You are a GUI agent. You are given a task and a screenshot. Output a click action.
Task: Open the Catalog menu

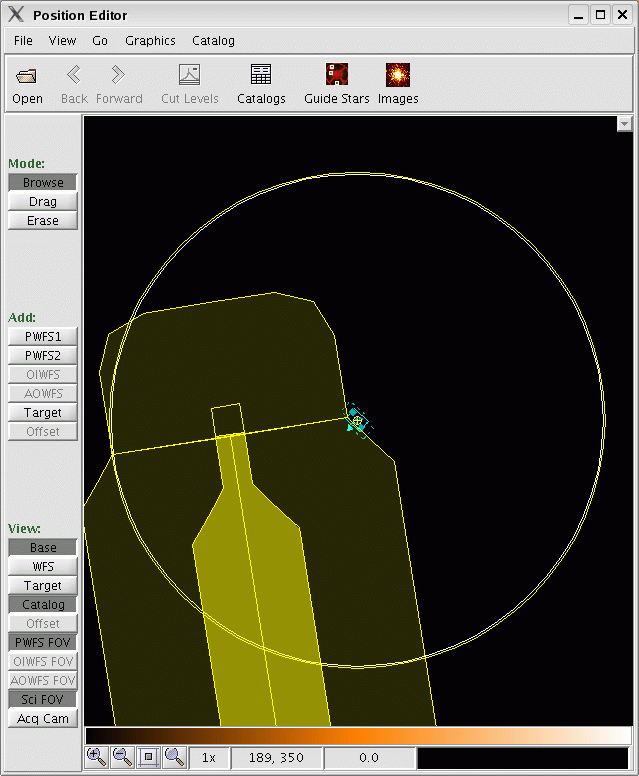(x=213, y=41)
